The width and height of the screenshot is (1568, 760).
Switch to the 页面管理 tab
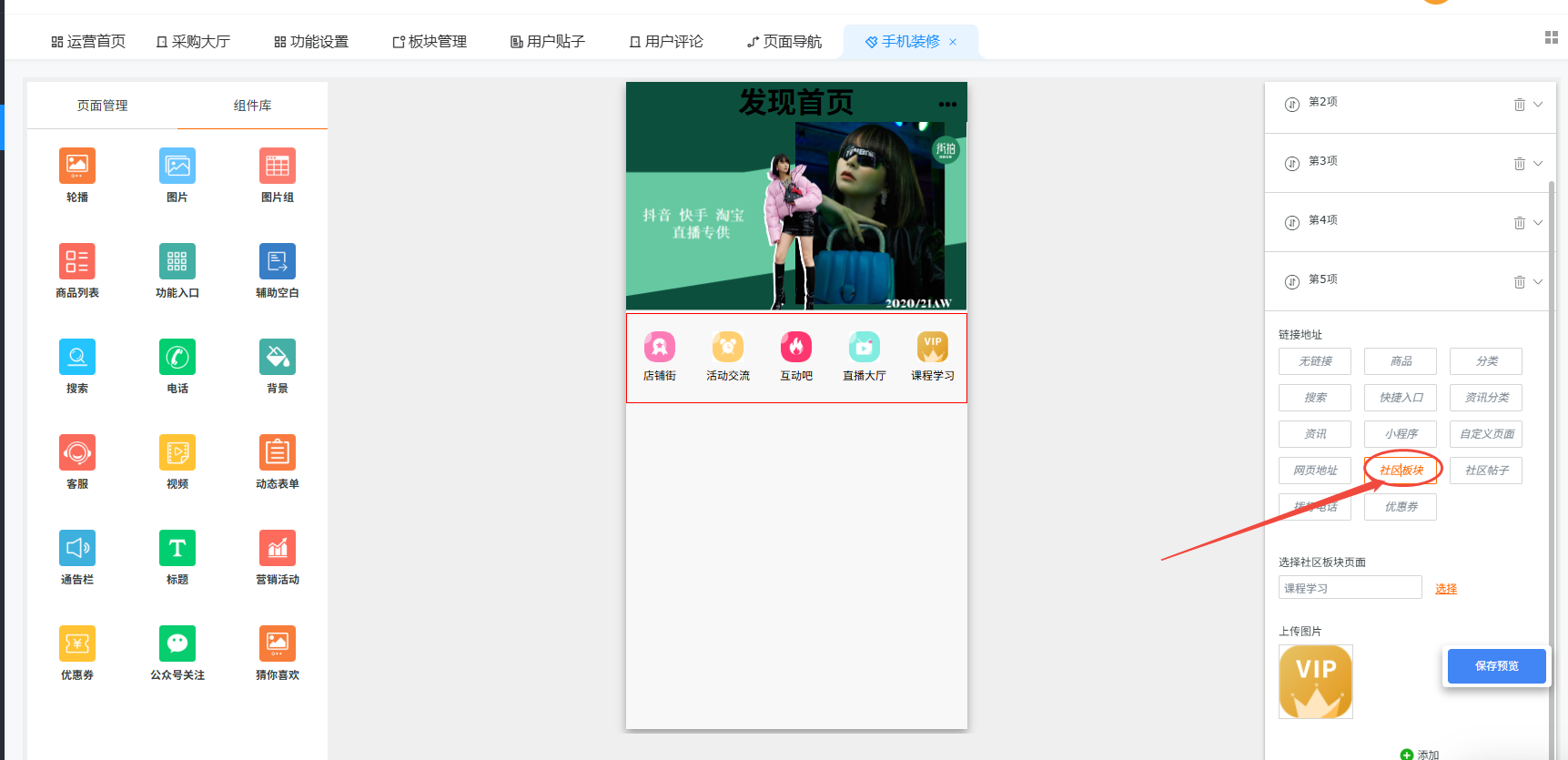pyautogui.click(x=102, y=106)
